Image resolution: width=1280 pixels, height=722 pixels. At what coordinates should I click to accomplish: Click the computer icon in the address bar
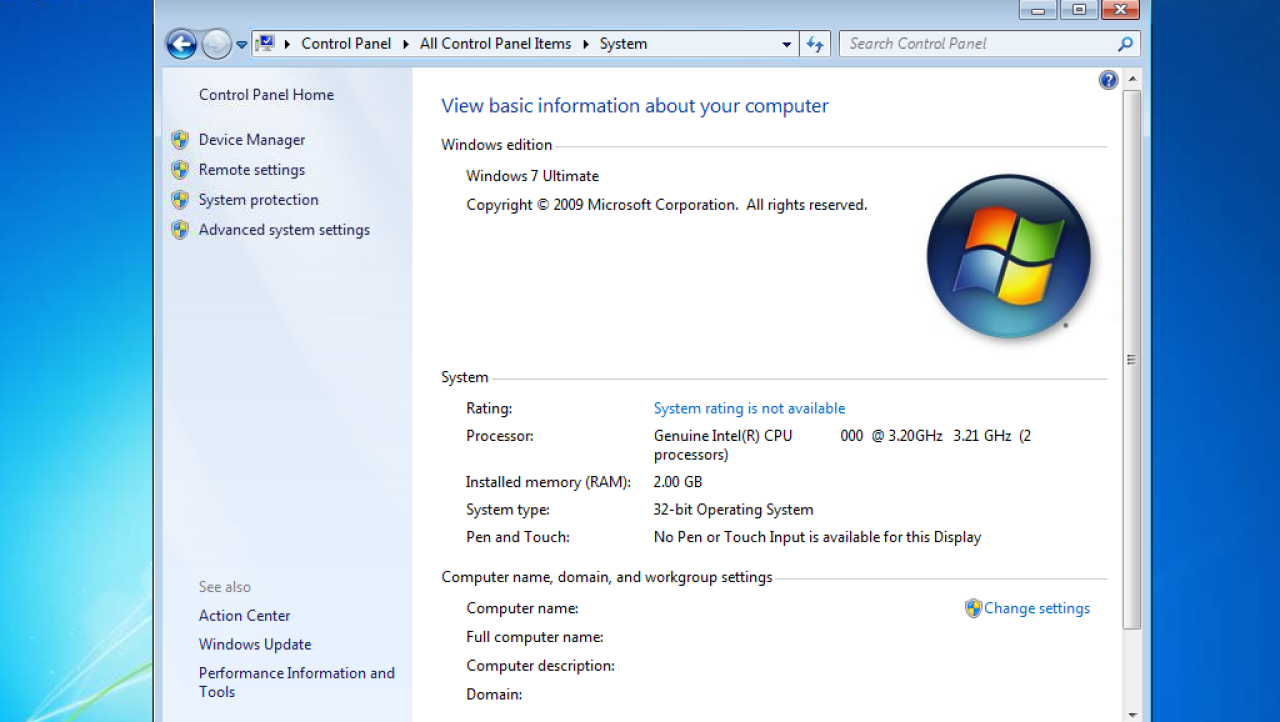point(265,43)
